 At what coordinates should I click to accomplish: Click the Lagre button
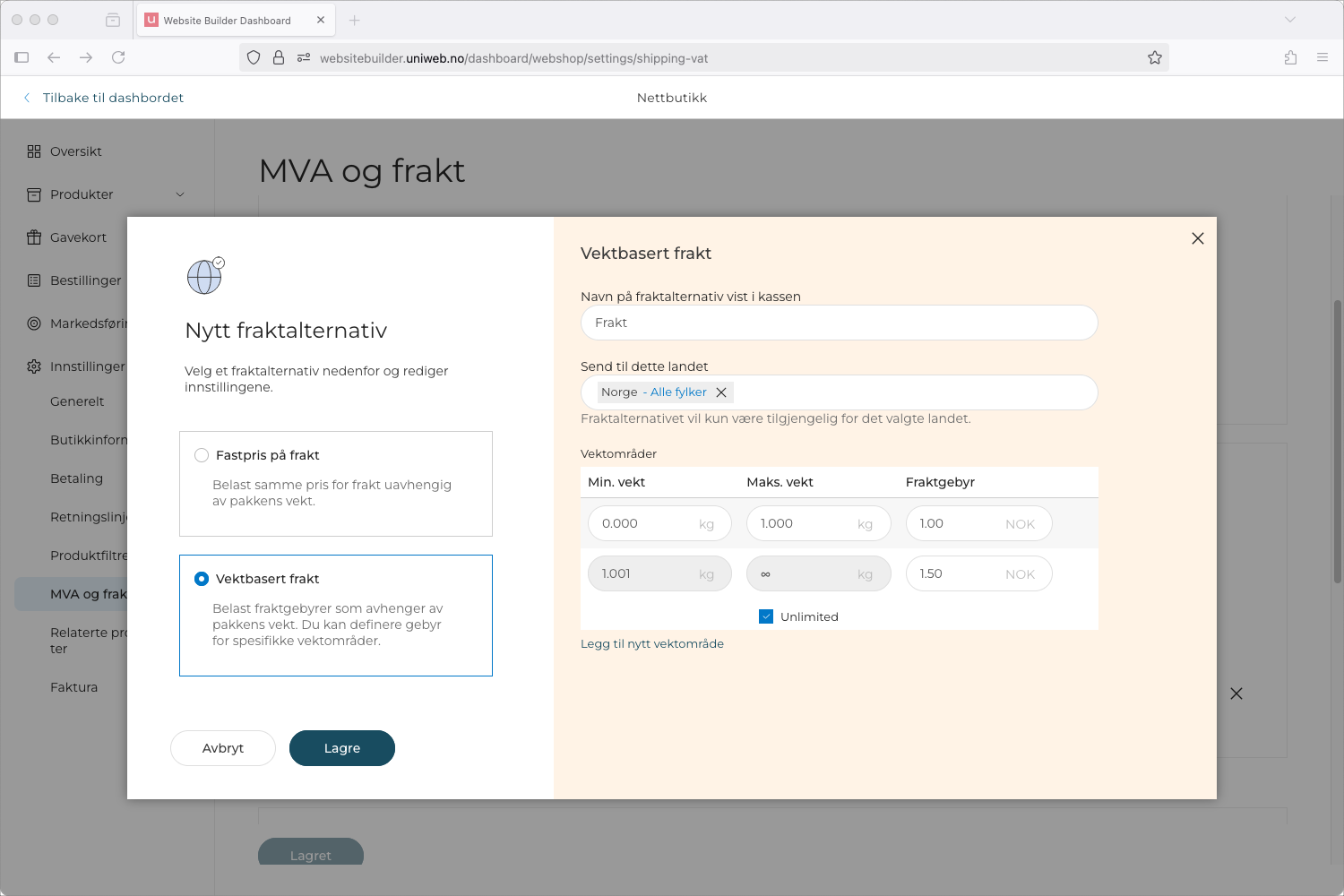pyautogui.click(x=342, y=748)
